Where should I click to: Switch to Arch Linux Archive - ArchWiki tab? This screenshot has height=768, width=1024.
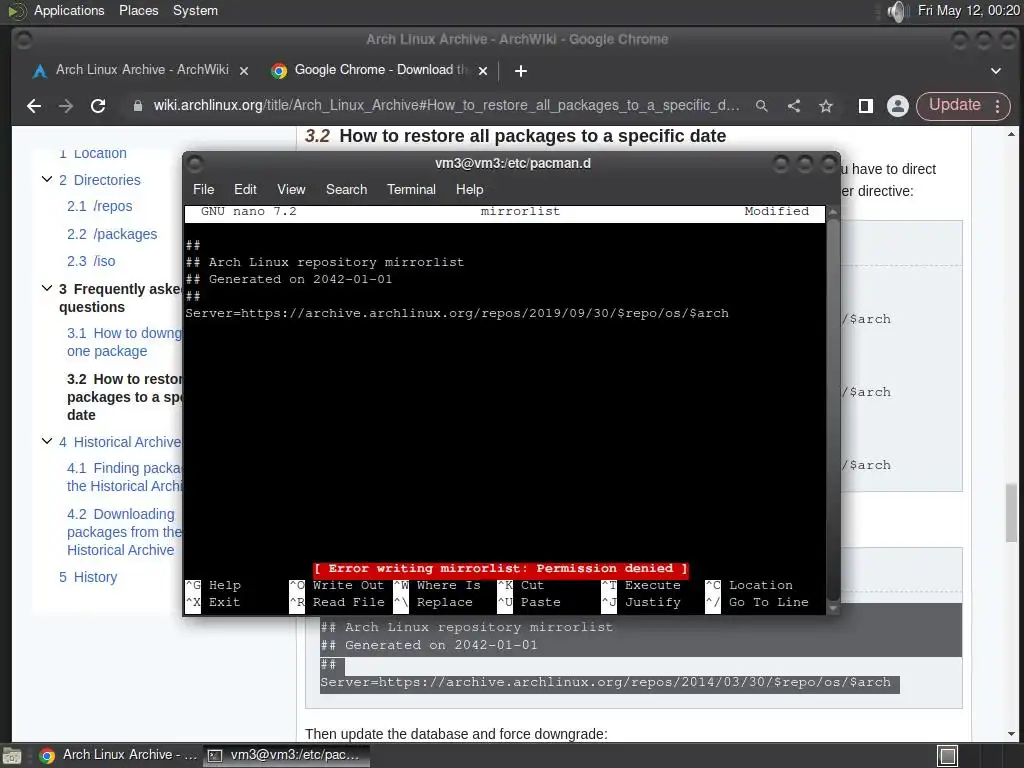[140, 70]
